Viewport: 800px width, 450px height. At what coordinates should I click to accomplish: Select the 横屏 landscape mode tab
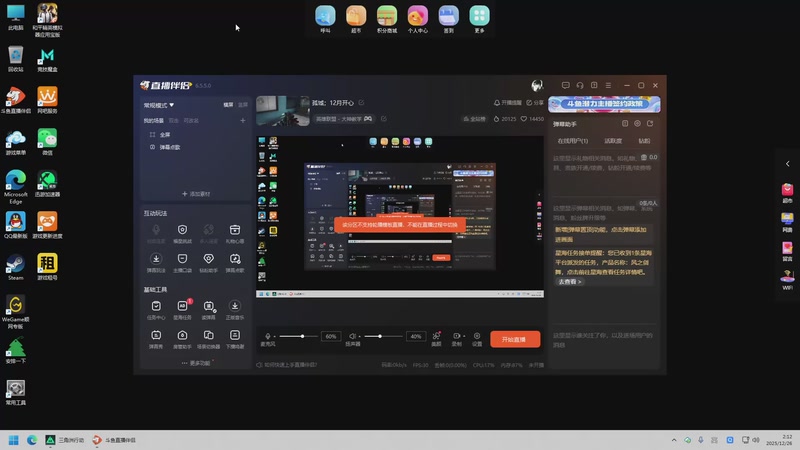228,105
